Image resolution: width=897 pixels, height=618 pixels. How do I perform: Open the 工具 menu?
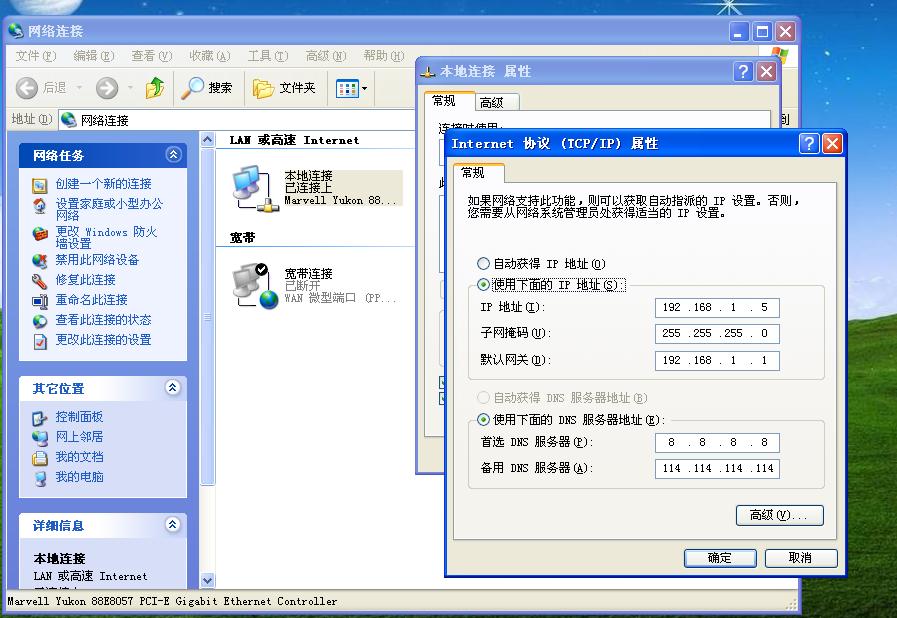click(267, 56)
